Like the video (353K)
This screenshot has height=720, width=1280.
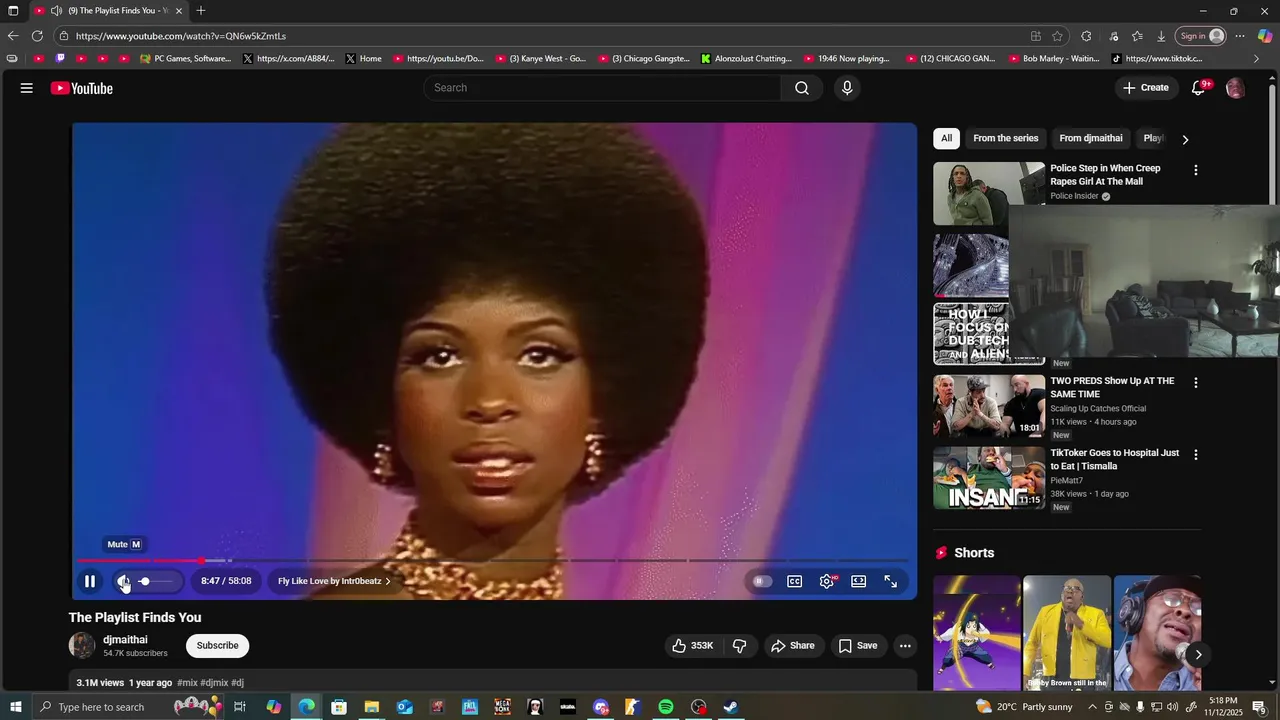pyautogui.click(x=692, y=646)
